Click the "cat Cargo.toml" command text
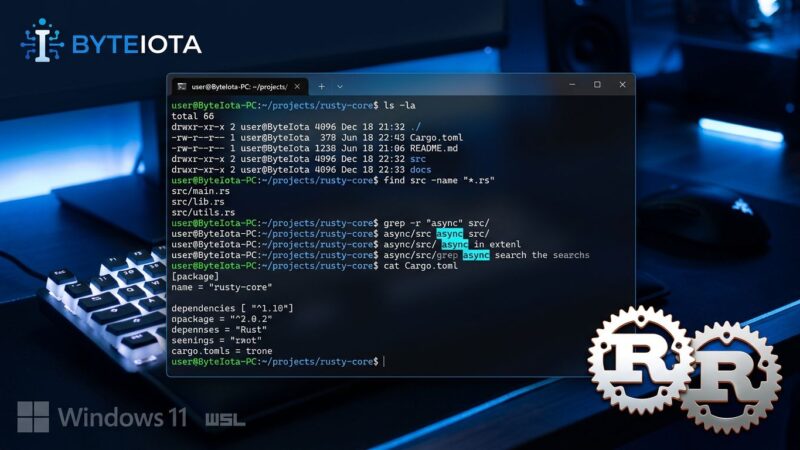This screenshot has height=450, width=800. point(420,266)
